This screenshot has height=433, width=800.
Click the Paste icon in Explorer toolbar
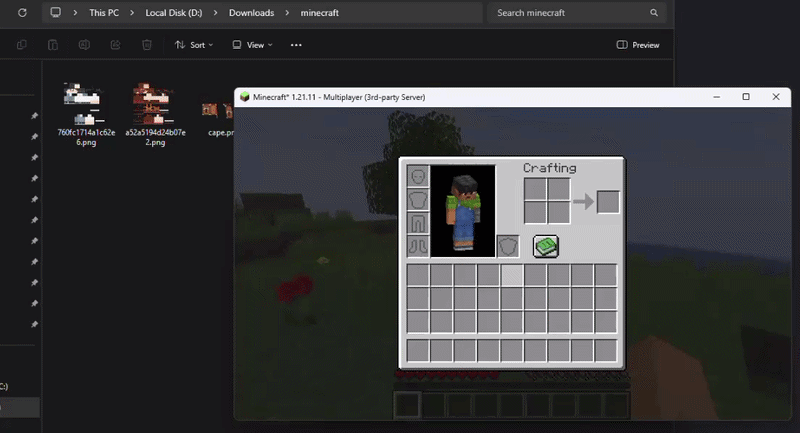53,45
